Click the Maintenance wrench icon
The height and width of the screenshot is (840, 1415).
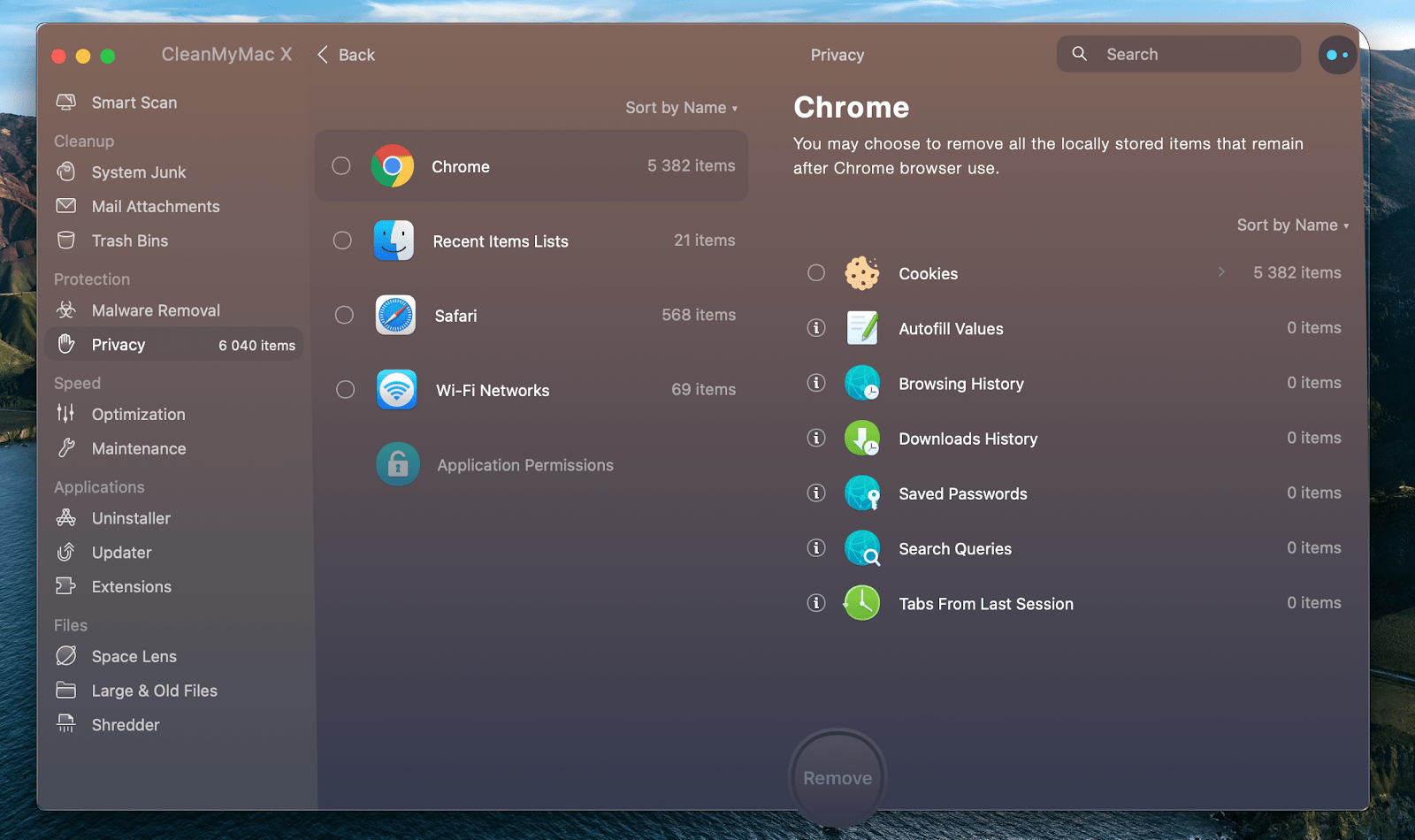(66, 448)
